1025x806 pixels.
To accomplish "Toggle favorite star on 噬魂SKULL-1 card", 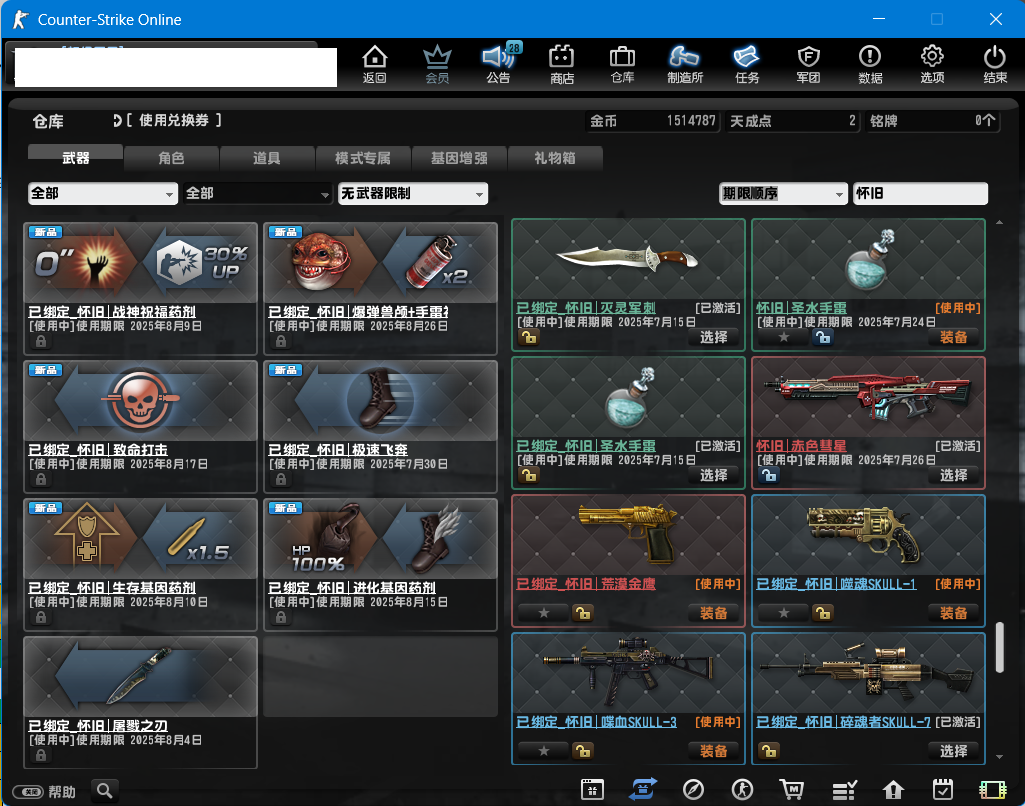I will pyautogui.click(x=784, y=613).
